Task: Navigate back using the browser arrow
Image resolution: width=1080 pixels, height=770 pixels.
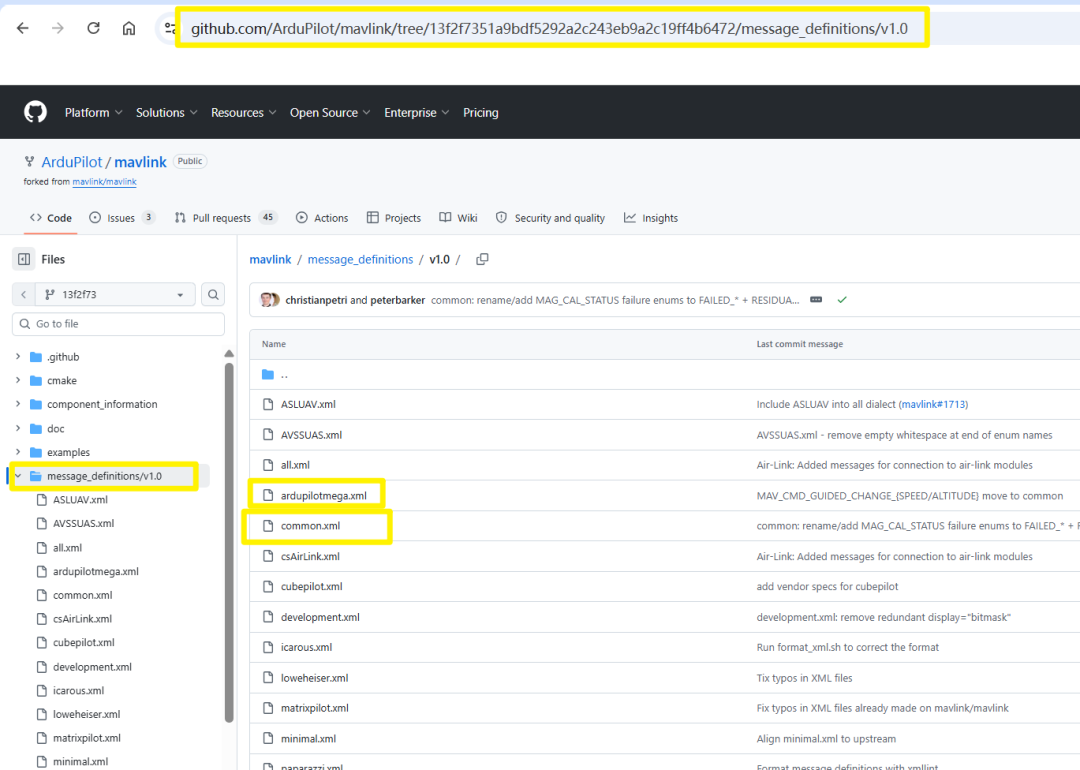Action: click(23, 28)
